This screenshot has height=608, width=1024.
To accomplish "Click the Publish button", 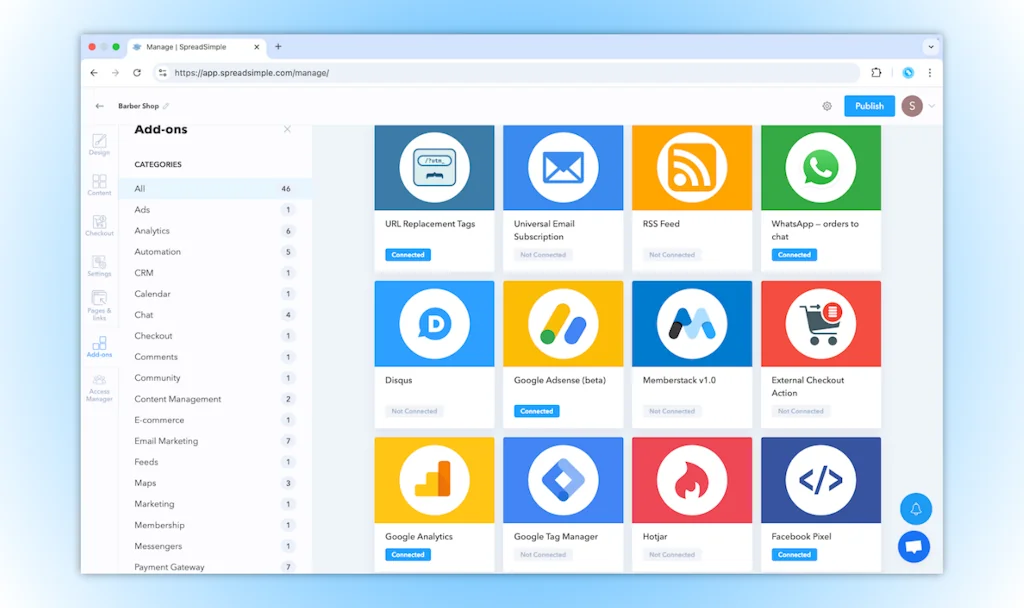I will tap(869, 105).
